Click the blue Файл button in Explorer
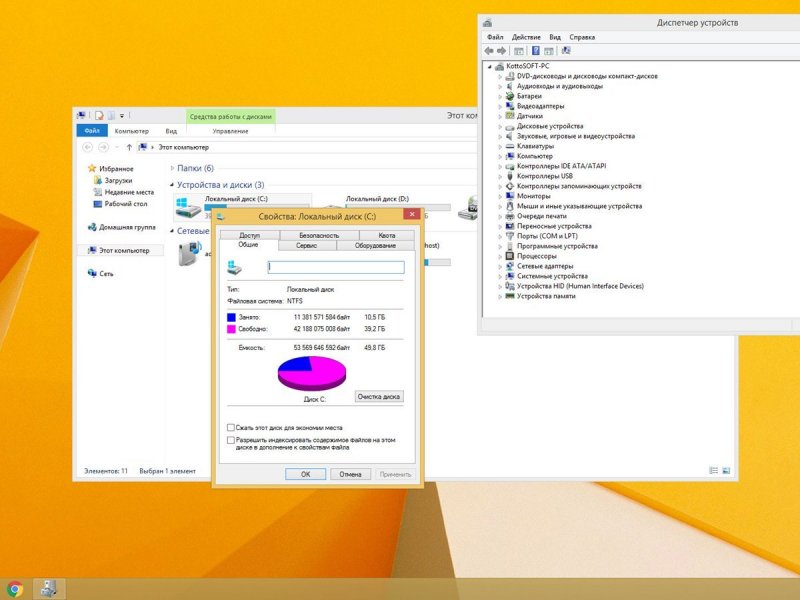The width and height of the screenshot is (800, 600). coord(92,131)
